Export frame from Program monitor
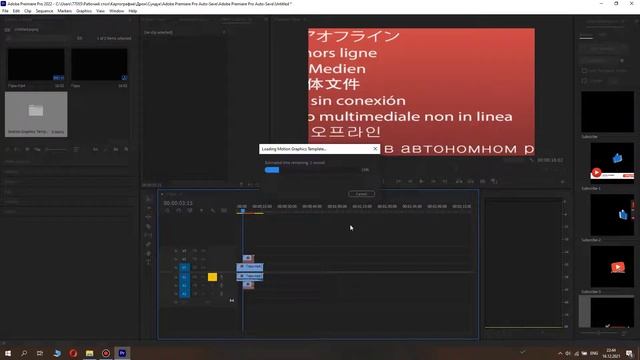This screenshot has height=360, width=640. tap(482, 181)
